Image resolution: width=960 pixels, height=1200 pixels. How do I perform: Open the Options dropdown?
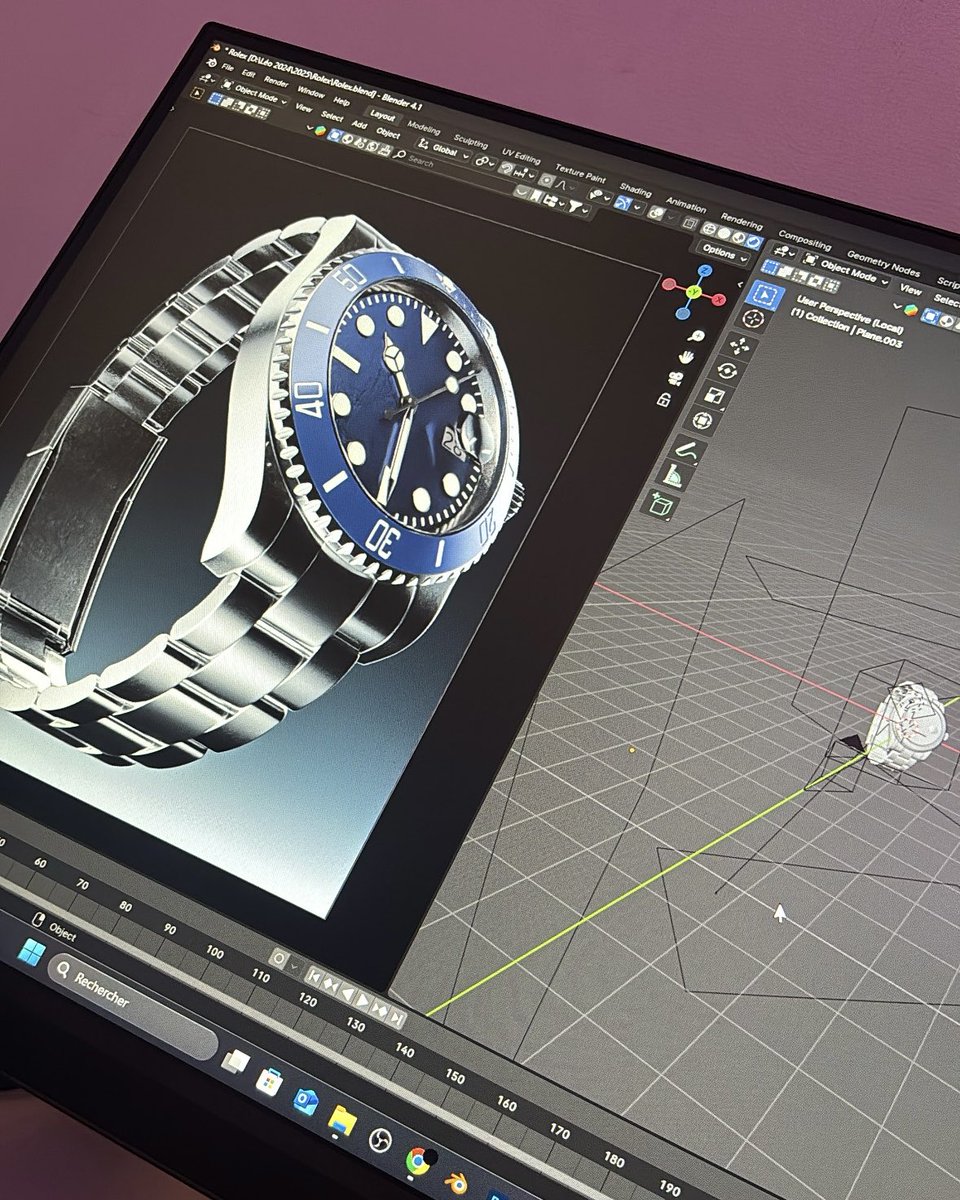click(725, 252)
